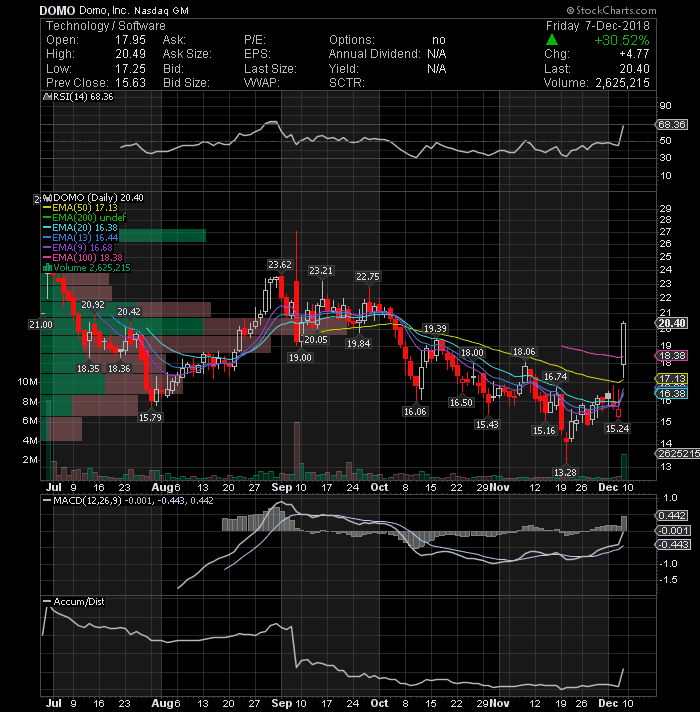Viewport: 700px width, 712px height.
Task: Click the DOMO ticker symbol in the title
Action: pos(57,10)
